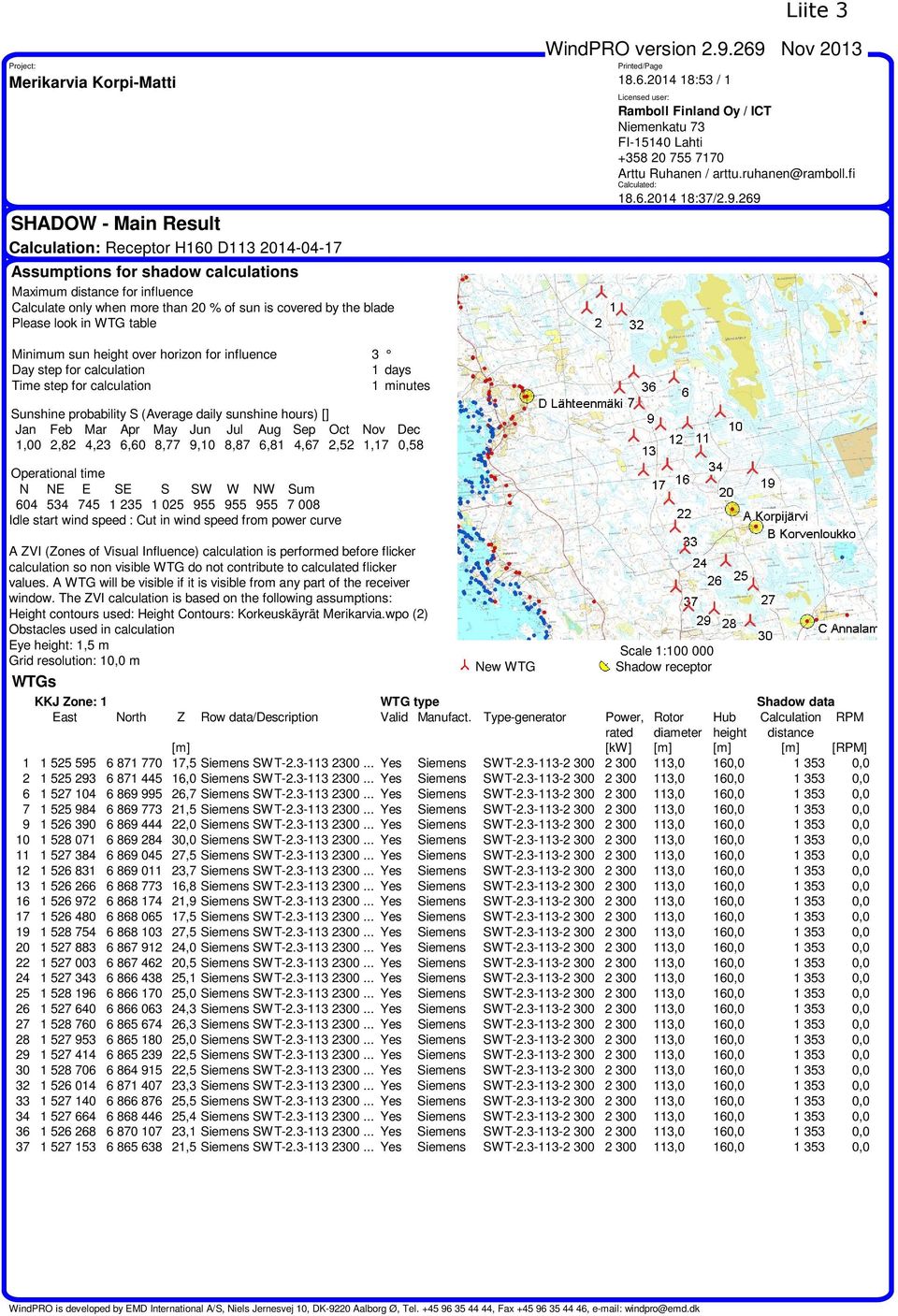898x1316 pixels.
Task: Click the map label '32' near turbines
Action: tap(636, 325)
